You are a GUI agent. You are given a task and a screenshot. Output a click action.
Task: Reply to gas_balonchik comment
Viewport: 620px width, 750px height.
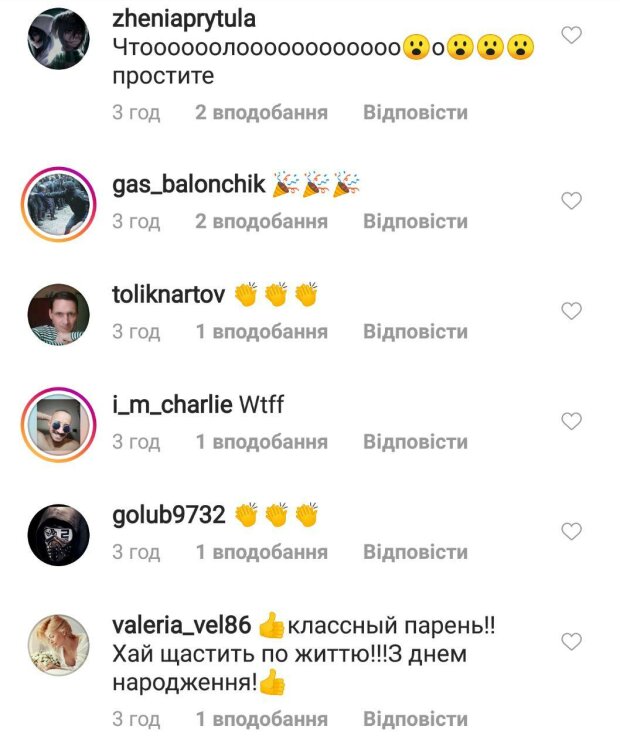(415, 221)
